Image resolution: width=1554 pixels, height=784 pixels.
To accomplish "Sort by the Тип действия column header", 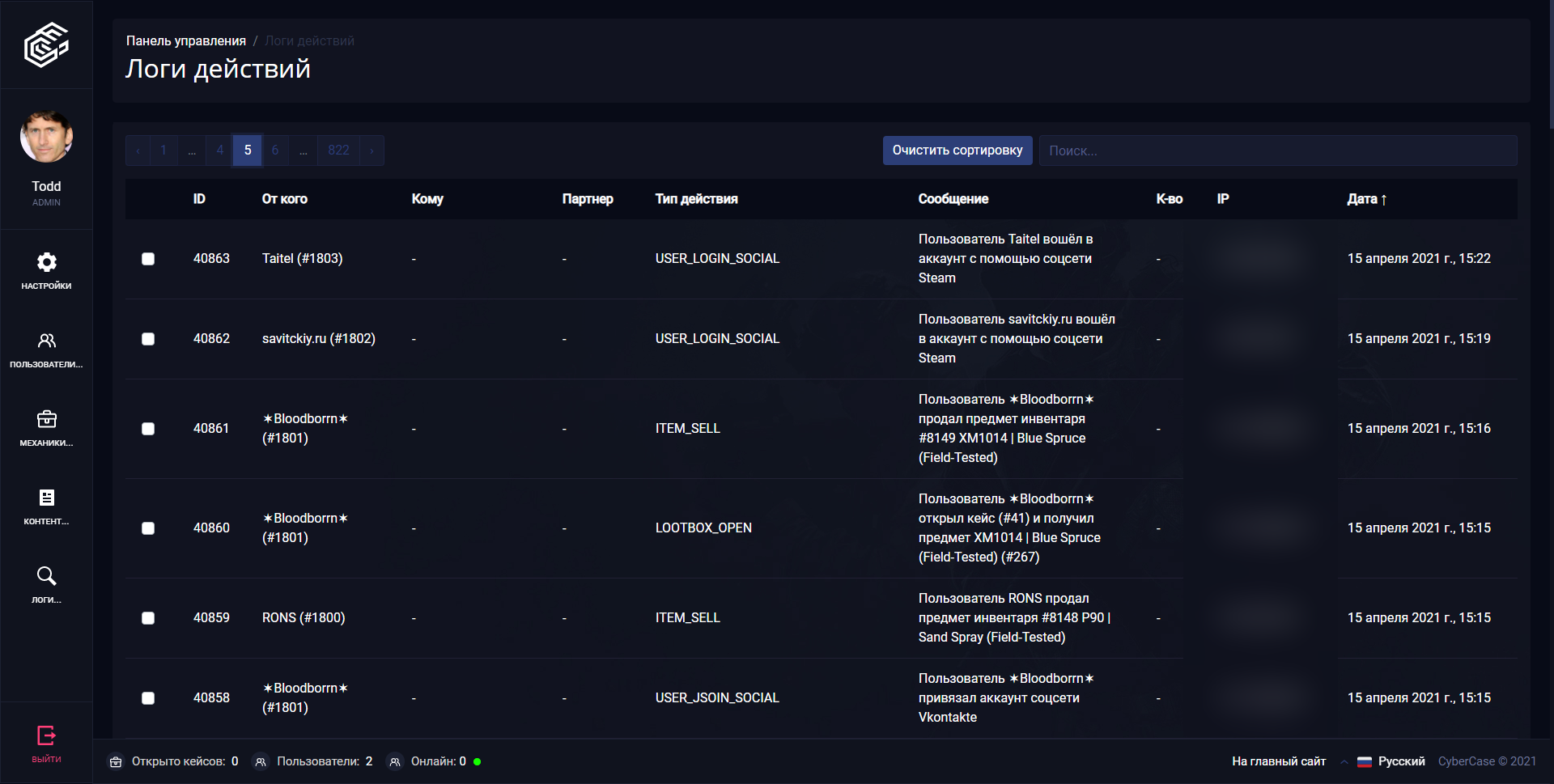I will [697, 199].
